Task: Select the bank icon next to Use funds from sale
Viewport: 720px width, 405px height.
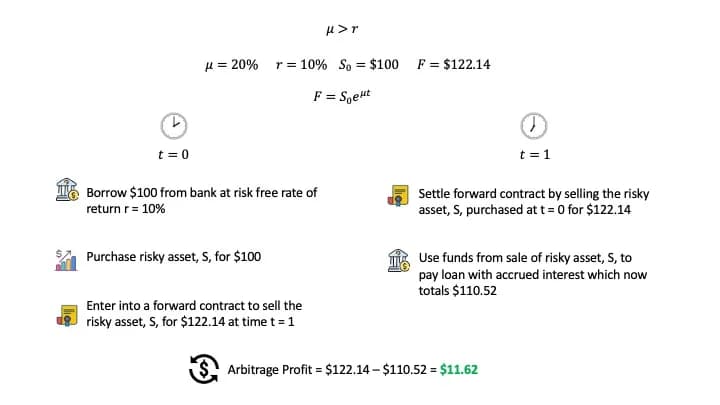Action: click(x=399, y=261)
